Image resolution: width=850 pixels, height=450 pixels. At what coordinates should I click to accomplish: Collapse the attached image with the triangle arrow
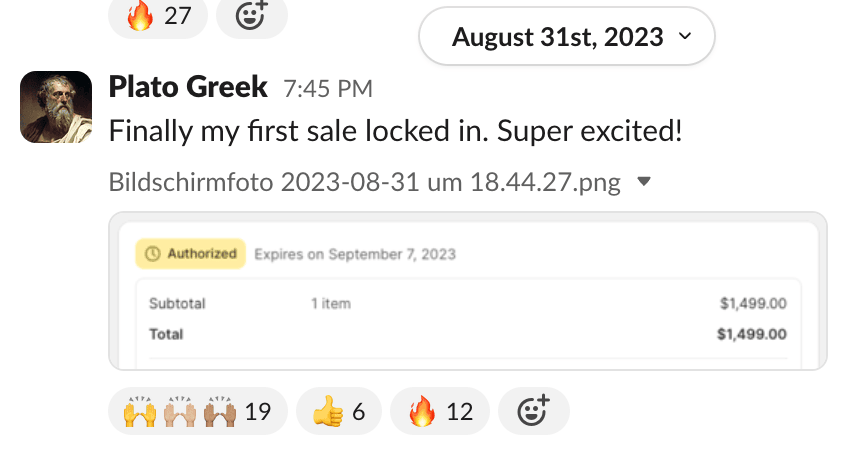point(644,182)
